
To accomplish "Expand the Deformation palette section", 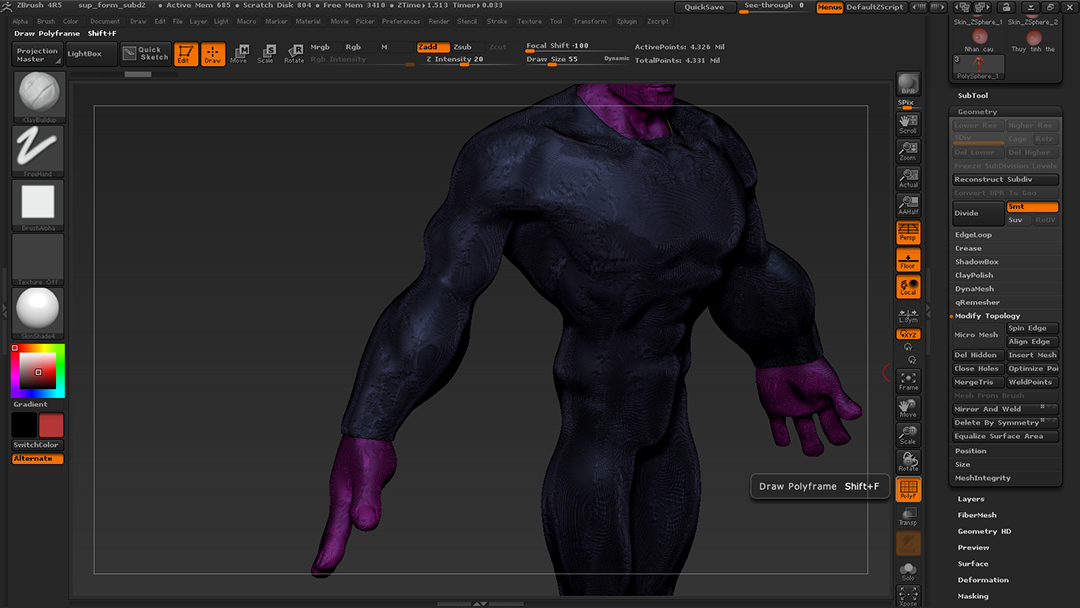I will coord(983,580).
